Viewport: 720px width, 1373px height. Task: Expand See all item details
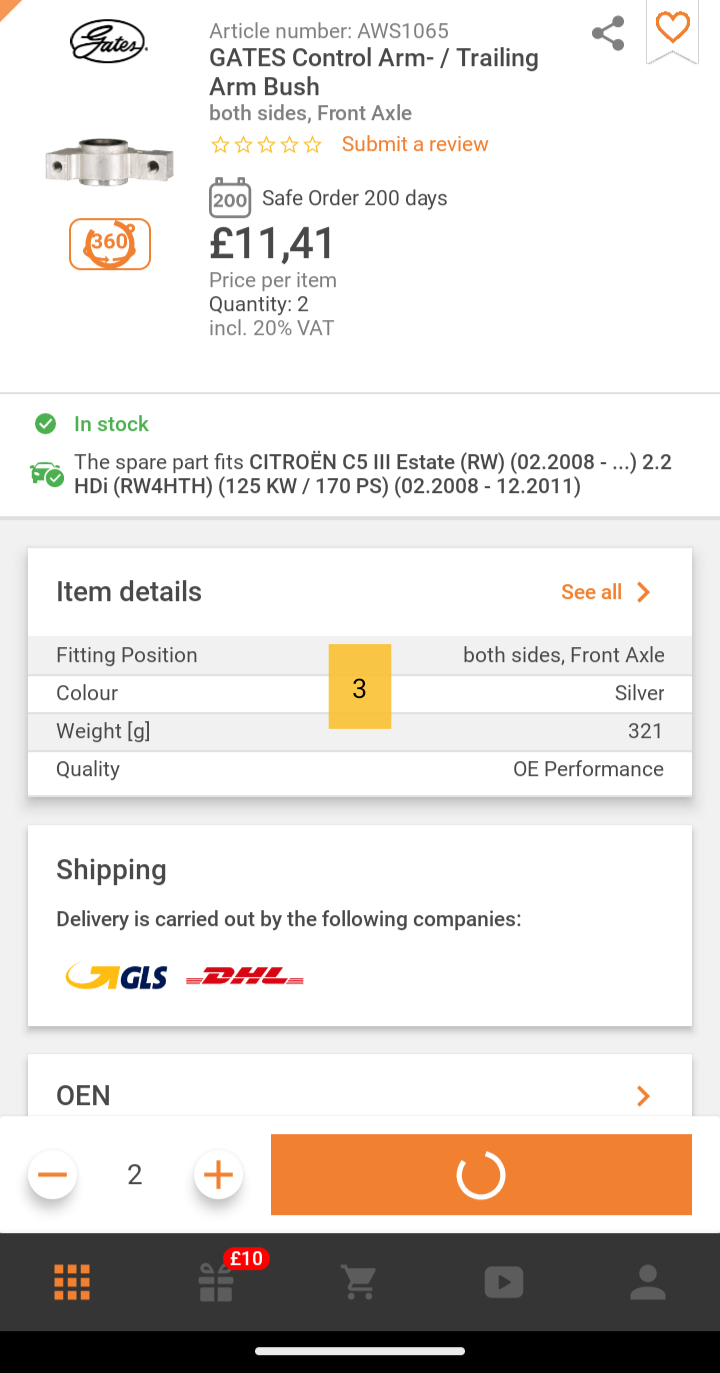tap(606, 592)
